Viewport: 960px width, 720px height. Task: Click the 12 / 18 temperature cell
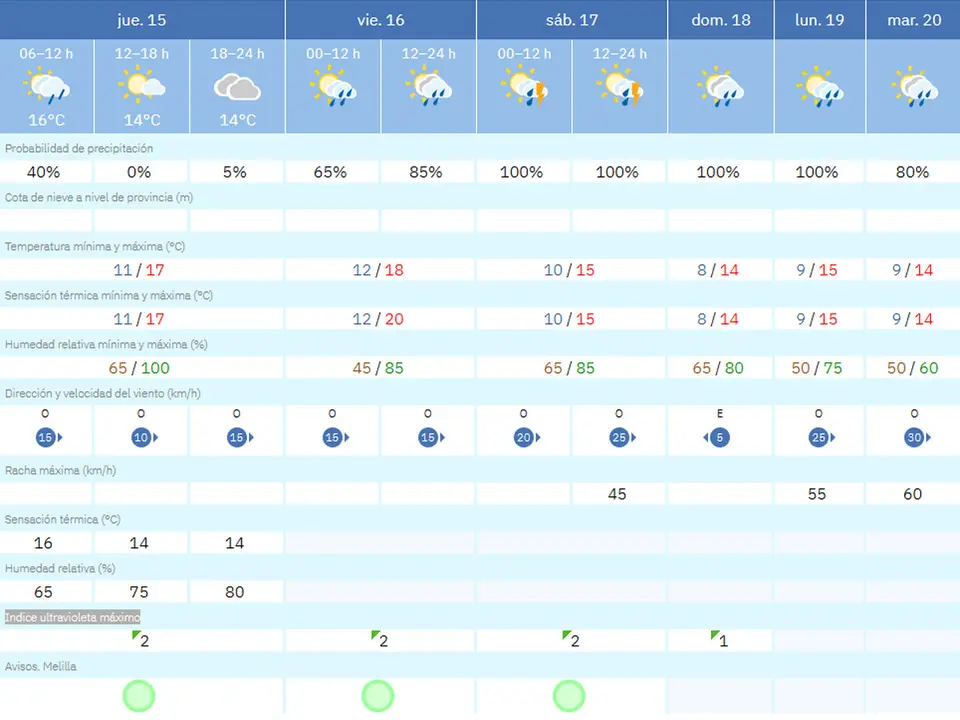pos(380,270)
